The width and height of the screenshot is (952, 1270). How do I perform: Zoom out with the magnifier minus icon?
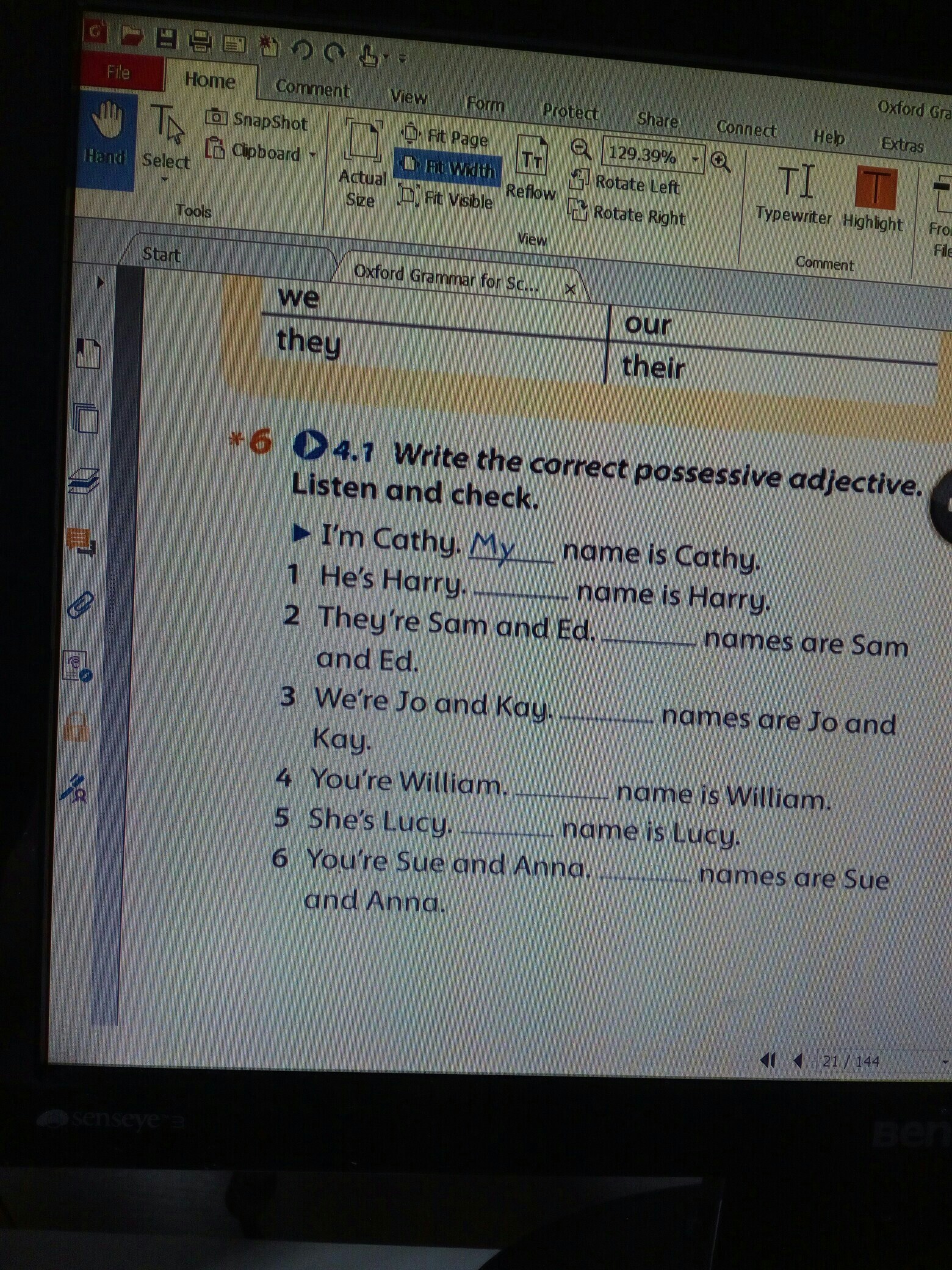(x=581, y=148)
